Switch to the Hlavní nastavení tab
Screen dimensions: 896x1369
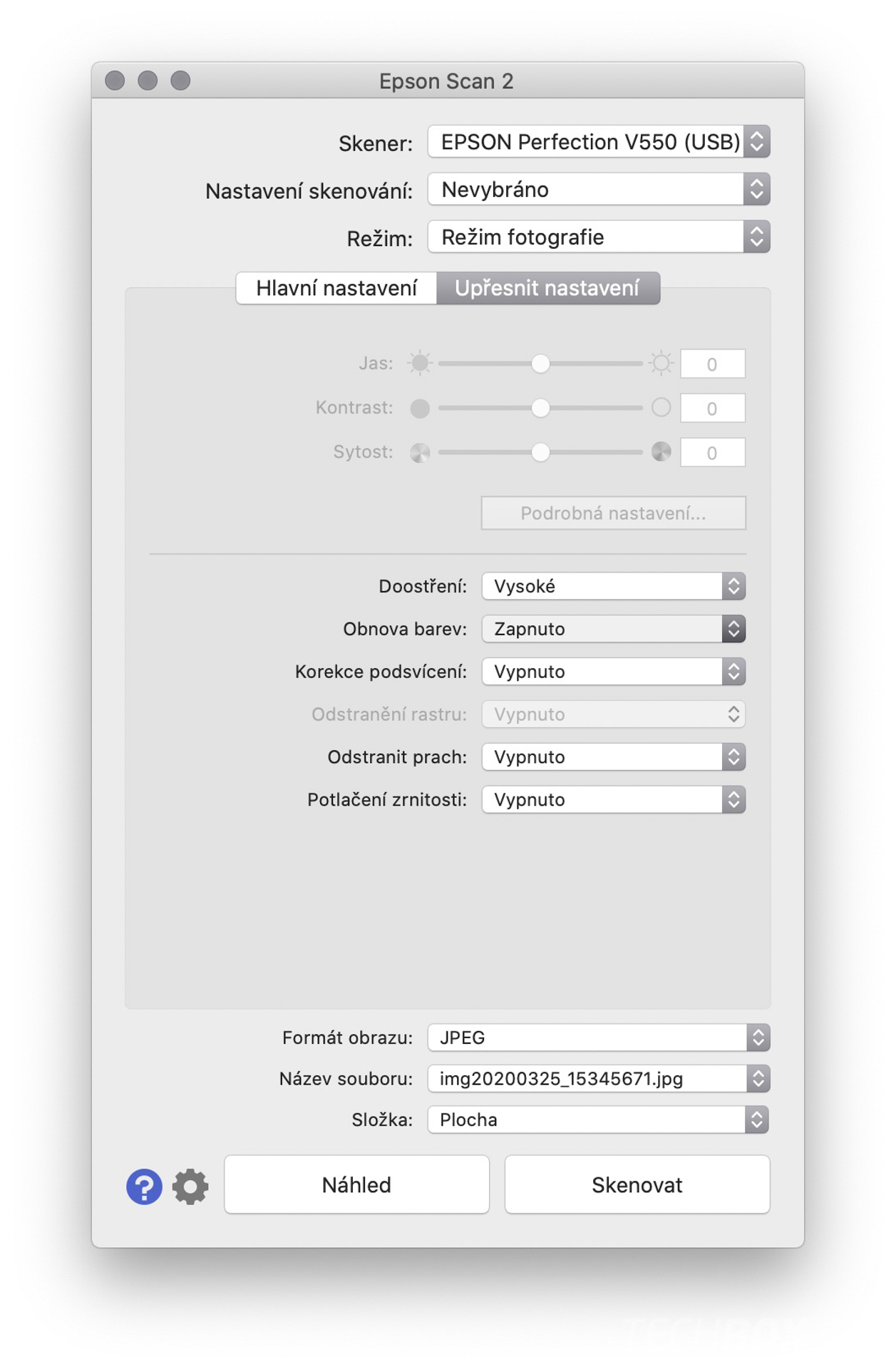tap(336, 288)
